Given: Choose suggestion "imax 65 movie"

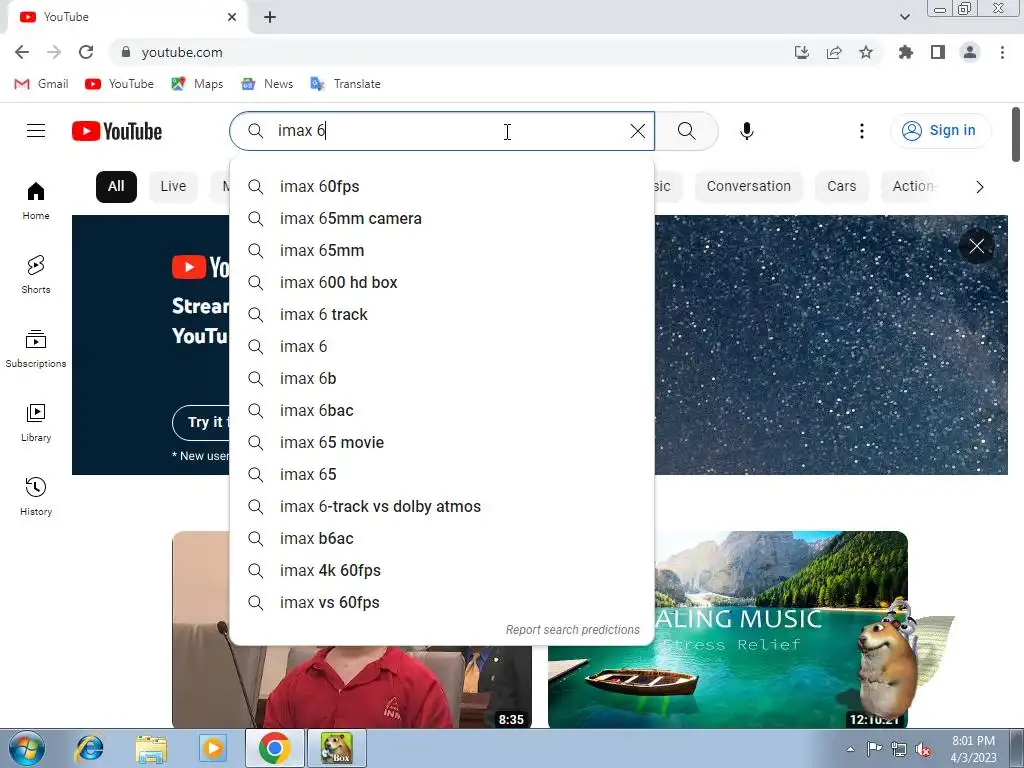Looking at the screenshot, I should (442, 443).
